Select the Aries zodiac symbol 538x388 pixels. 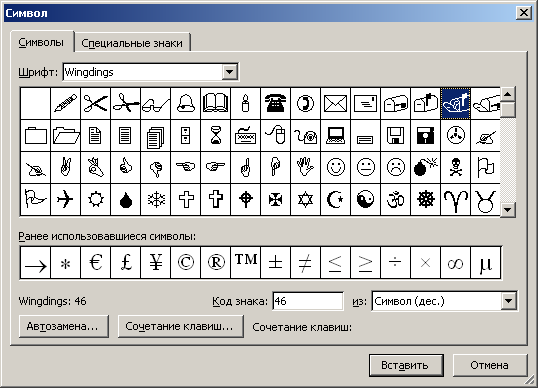[x=456, y=199]
